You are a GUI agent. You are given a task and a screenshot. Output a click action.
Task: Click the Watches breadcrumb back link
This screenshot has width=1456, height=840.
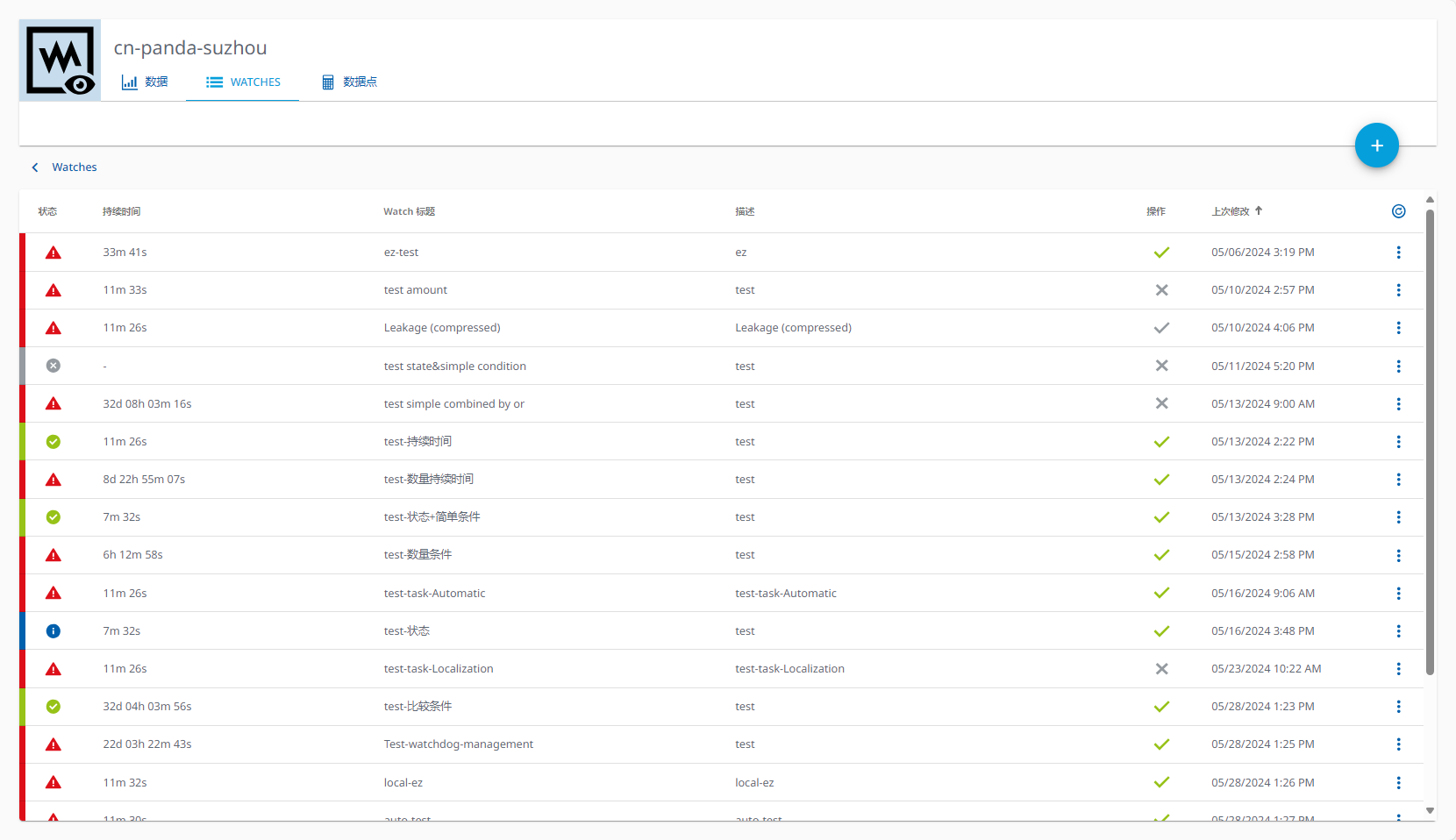(x=74, y=167)
